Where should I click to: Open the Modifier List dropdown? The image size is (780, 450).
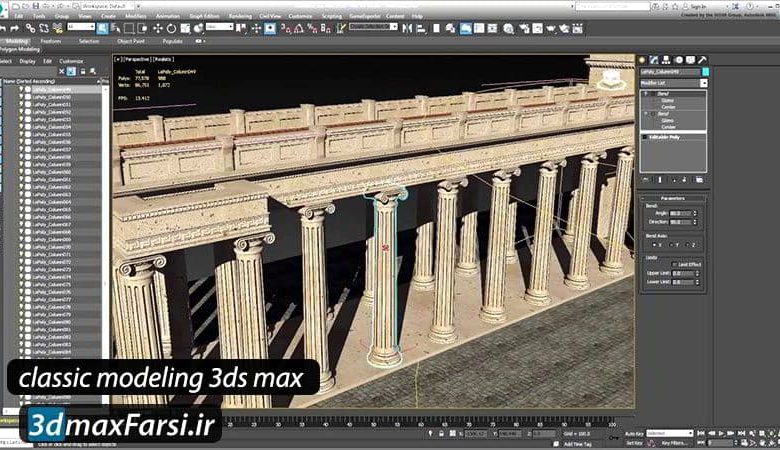coord(674,83)
